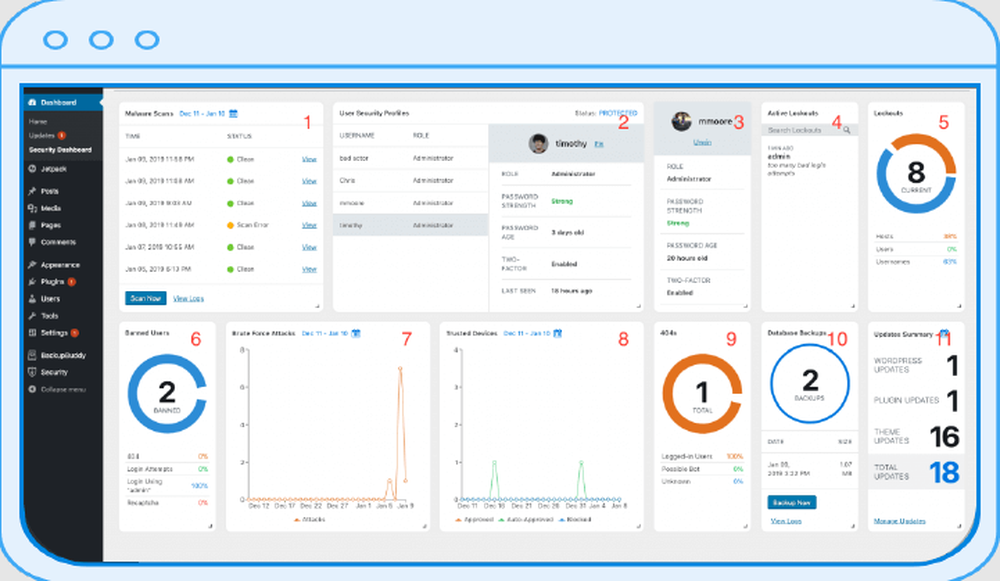Click the link beside timothy's name
The image size is (1000, 581).
click(599, 144)
